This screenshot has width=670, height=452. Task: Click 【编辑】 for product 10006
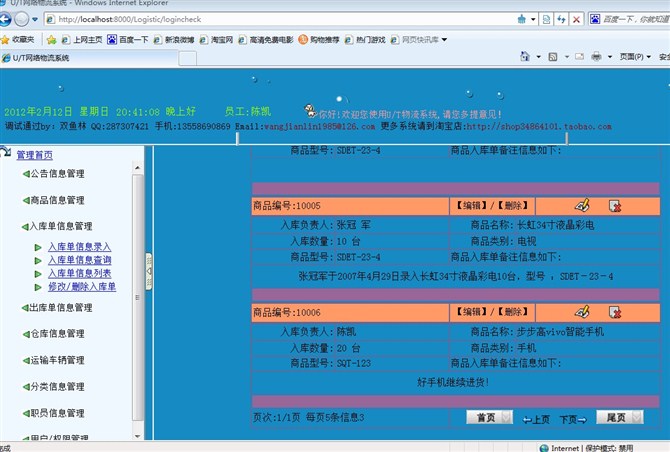[472, 312]
